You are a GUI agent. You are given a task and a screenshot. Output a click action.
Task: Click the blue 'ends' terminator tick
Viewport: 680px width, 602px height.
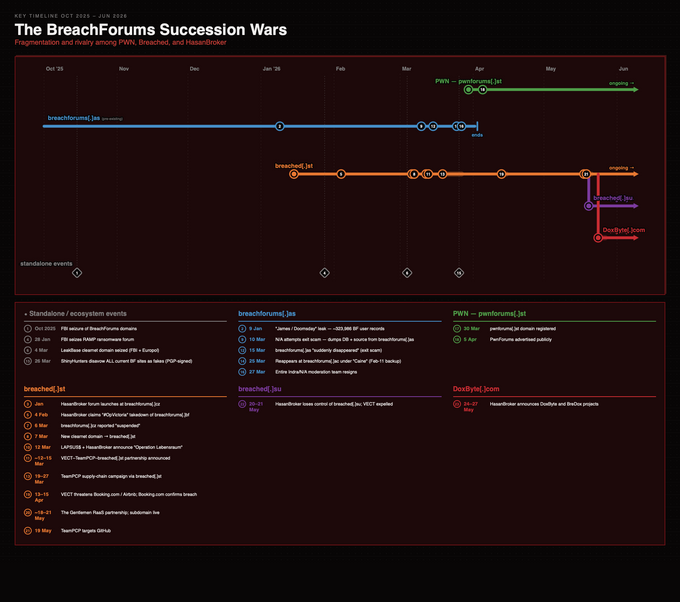(477, 126)
